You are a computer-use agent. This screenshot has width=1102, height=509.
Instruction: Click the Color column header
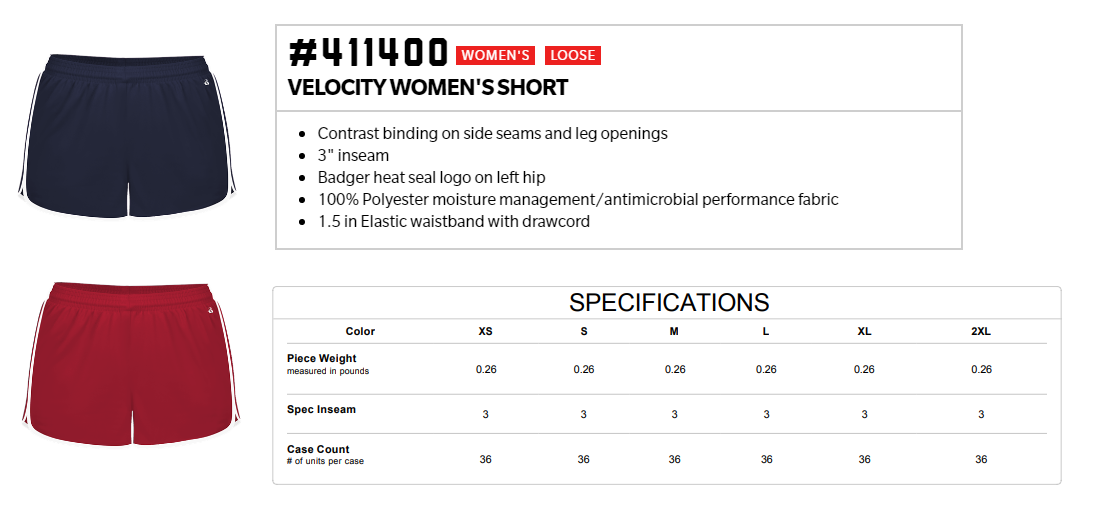pos(361,332)
